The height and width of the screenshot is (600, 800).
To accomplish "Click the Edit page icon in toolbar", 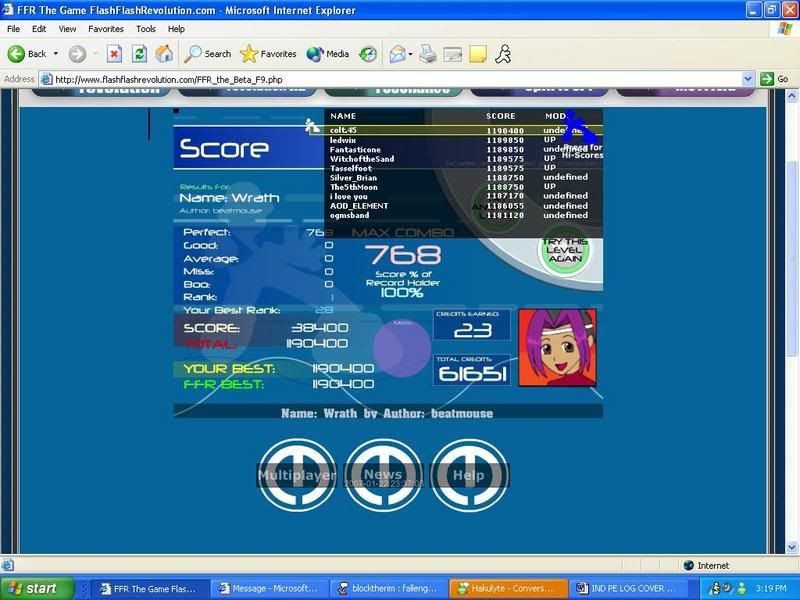I will pos(453,54).
